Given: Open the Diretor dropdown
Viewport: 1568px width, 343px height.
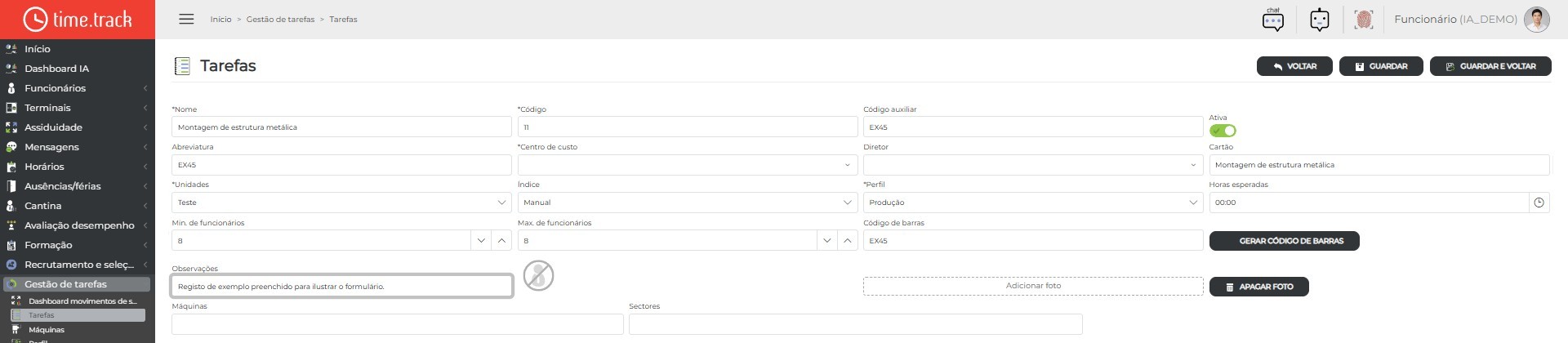Looking at the screenshot, I should point(1033,165).
